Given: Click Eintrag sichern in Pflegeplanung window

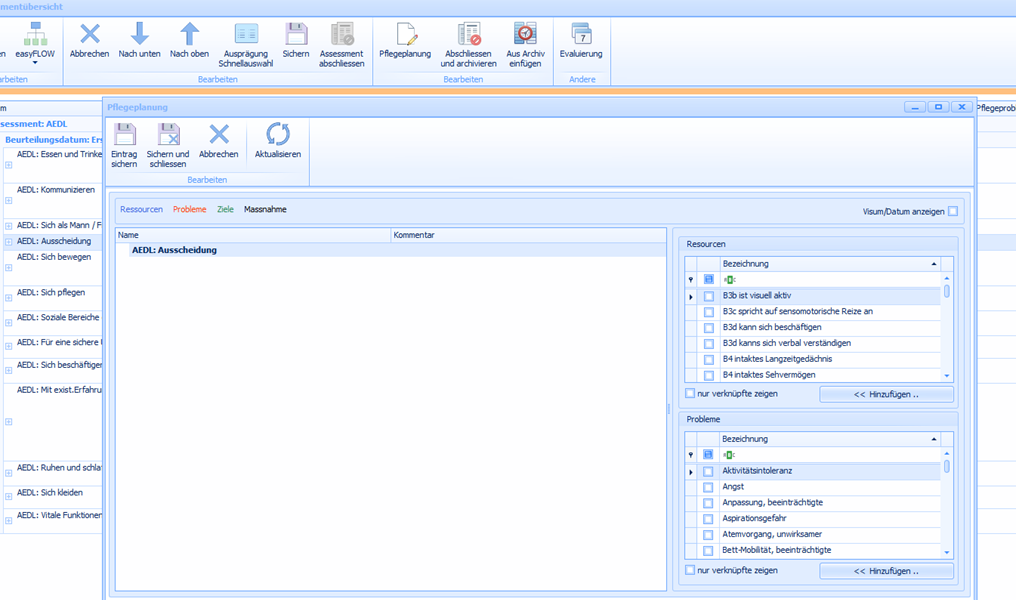Looking at the screenshot, I should point(124,136).
